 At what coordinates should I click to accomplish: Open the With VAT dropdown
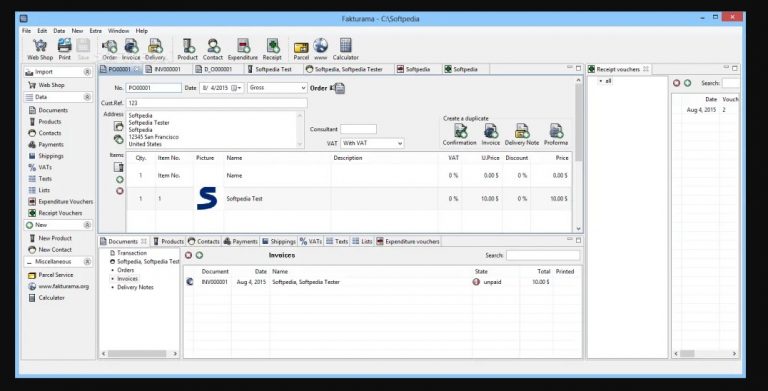372,143
